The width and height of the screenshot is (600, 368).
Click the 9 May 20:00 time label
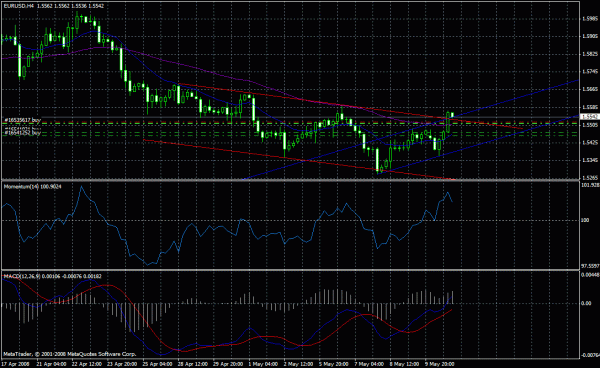[x=439, y=364]
